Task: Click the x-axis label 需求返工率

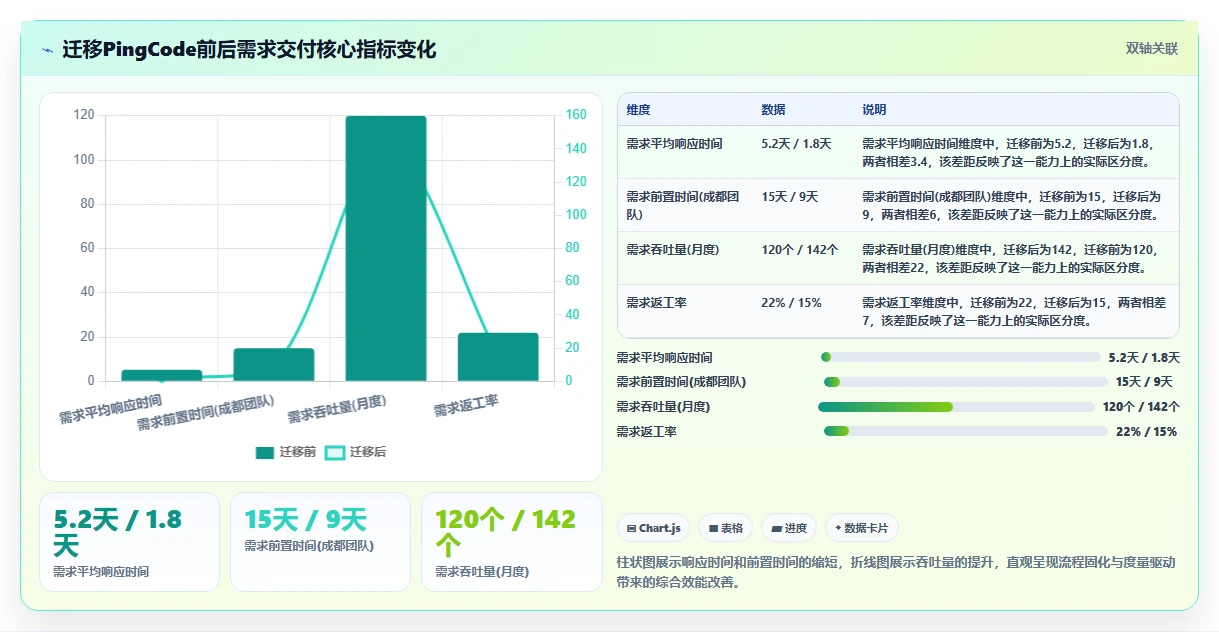Action: click(x=467, y=406)
